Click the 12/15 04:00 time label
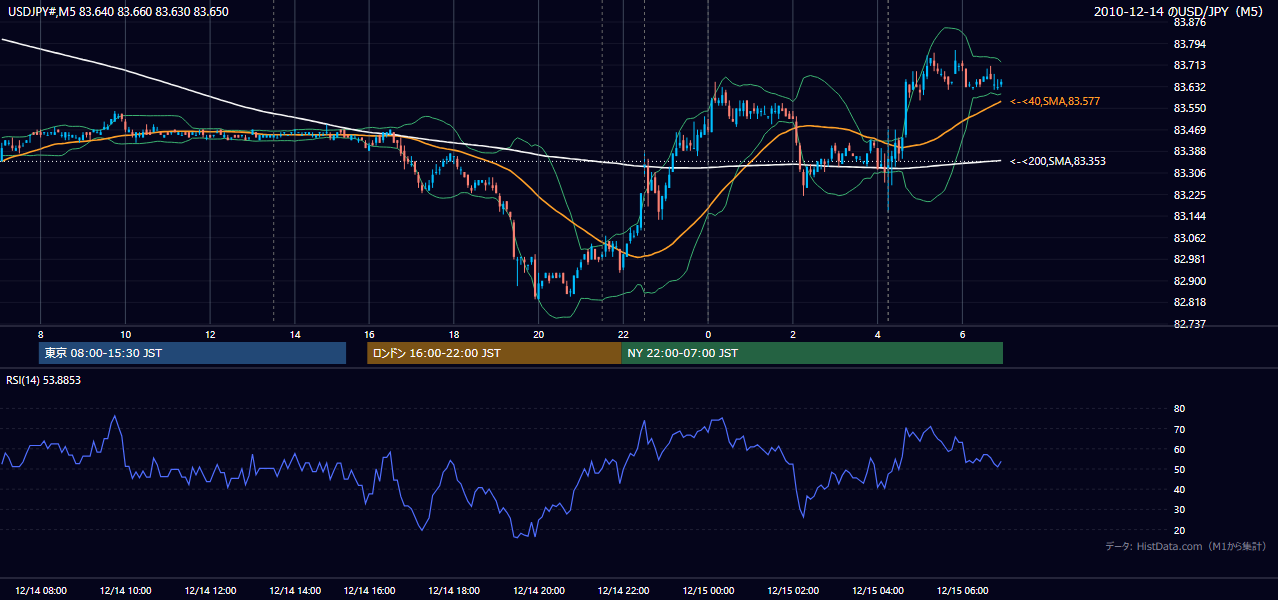 pyautogui.click(x=878, y=591)
